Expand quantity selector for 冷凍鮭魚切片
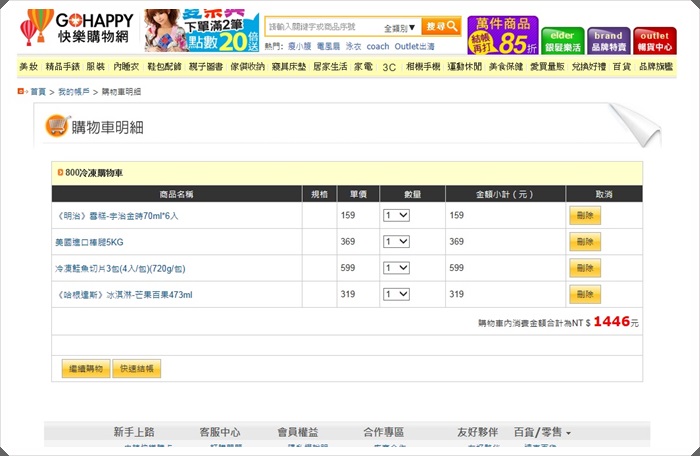The width and height of the screenshot is (700, 456). [x=396, y=268]
